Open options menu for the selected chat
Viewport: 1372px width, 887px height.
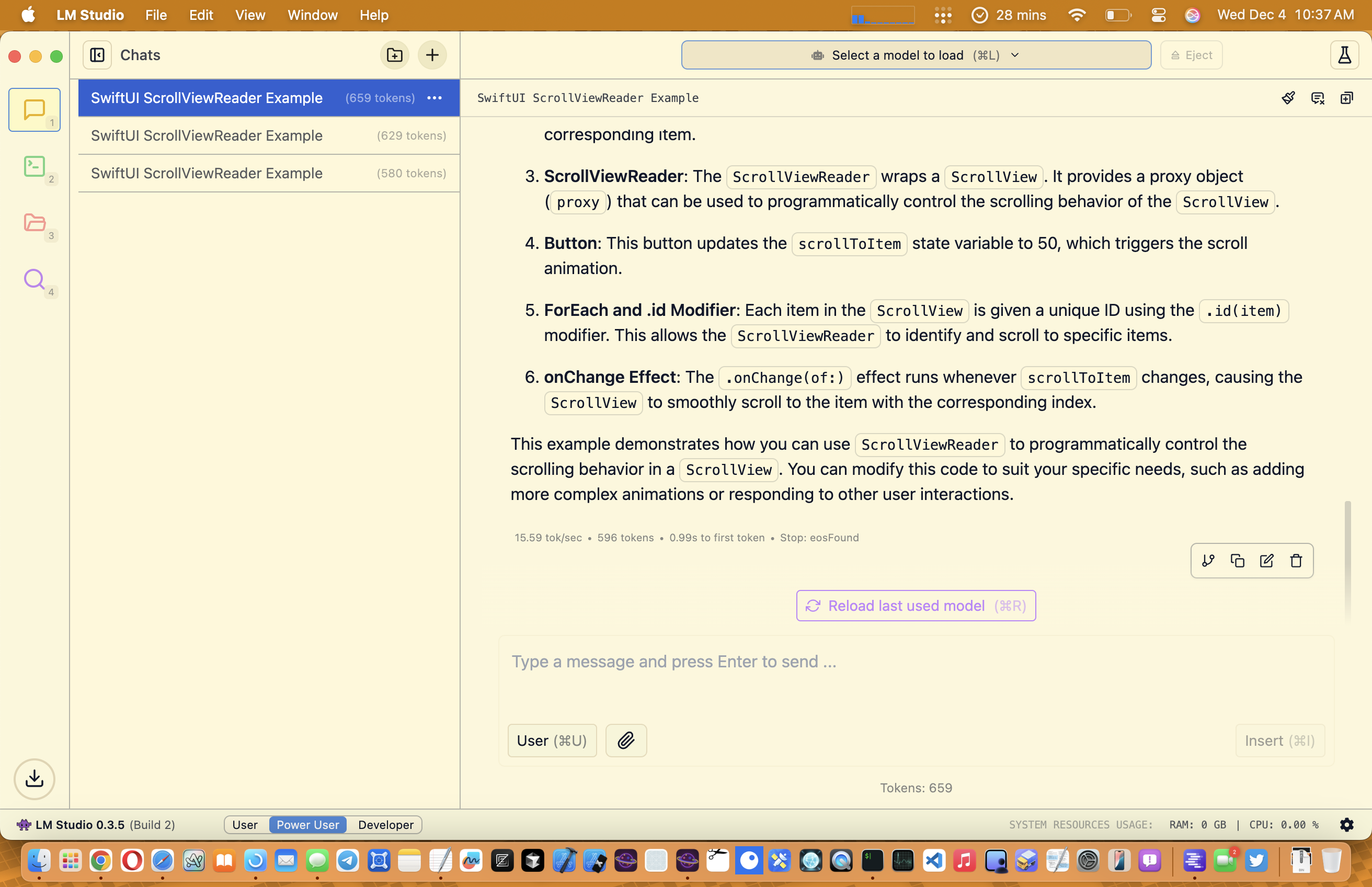435,98
